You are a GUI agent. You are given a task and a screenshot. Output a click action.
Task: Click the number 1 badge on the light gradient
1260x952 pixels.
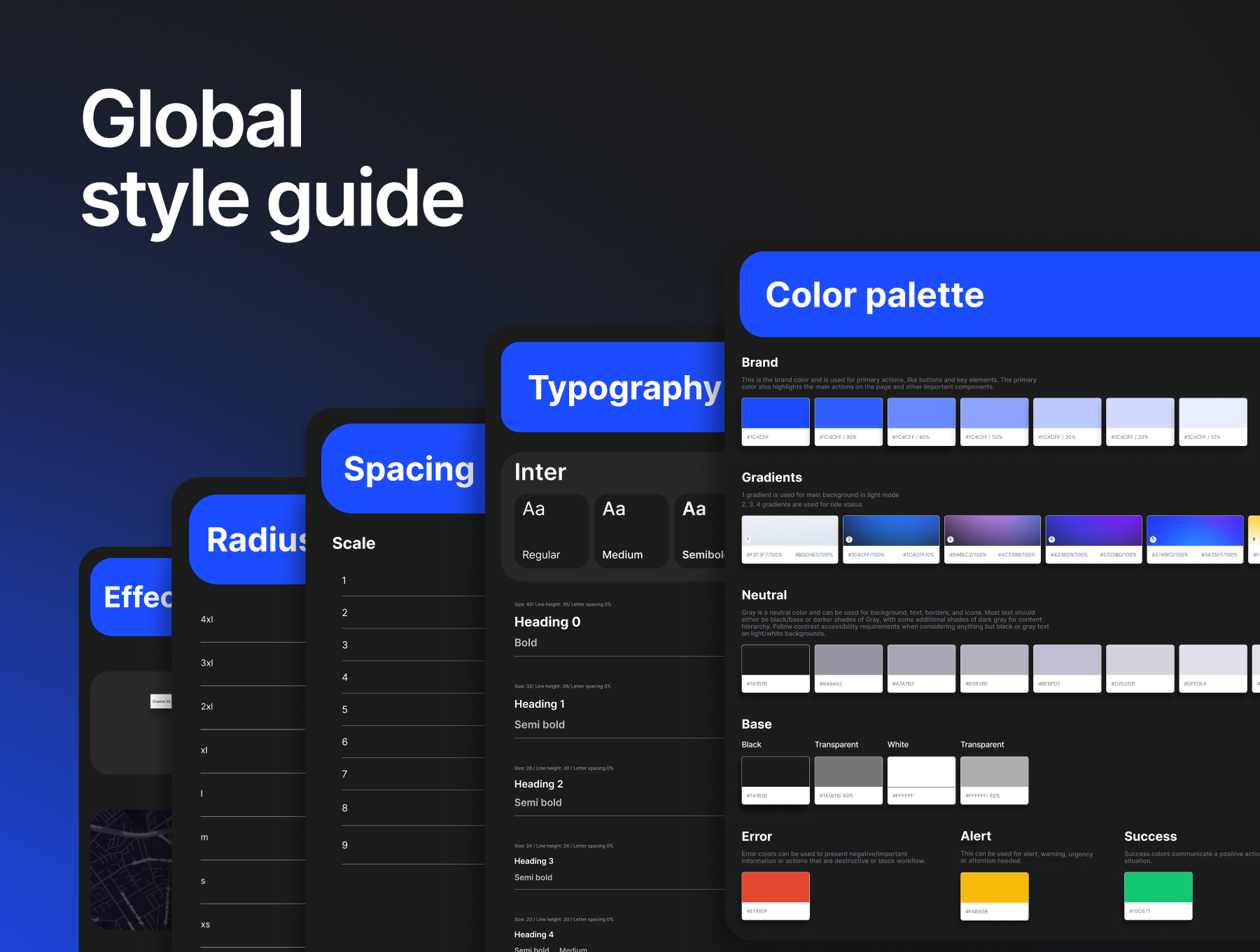[x=748, y=540]
